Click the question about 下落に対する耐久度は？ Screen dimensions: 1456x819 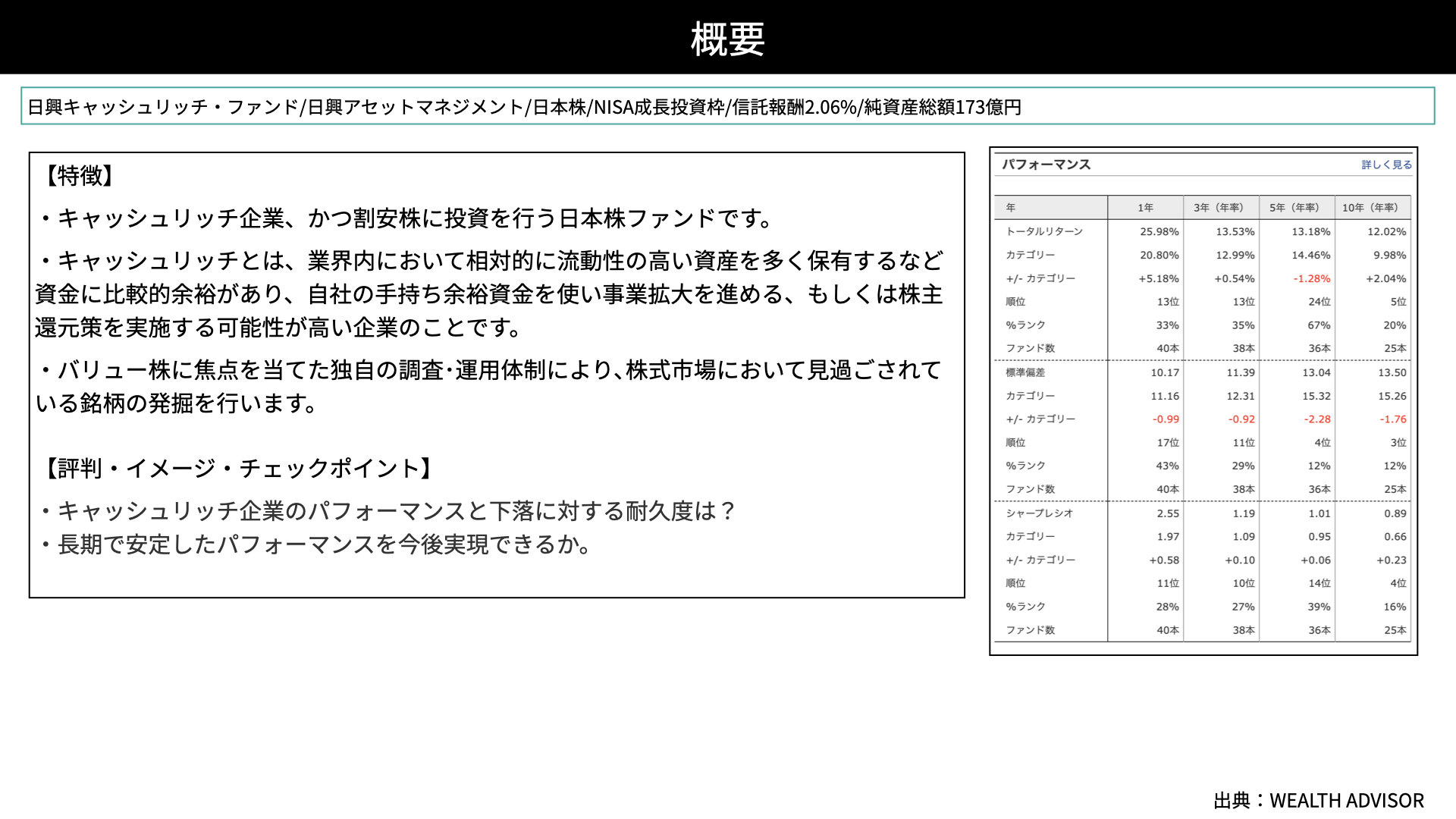tap(388, 511)
